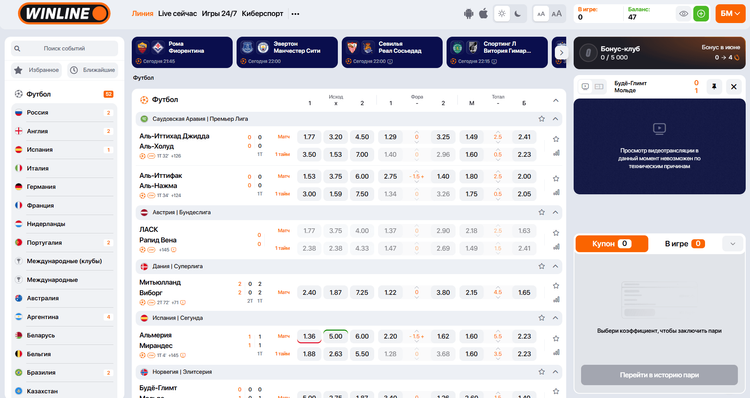Open the В игре tab
750x398 pixels.
[684, 243]
